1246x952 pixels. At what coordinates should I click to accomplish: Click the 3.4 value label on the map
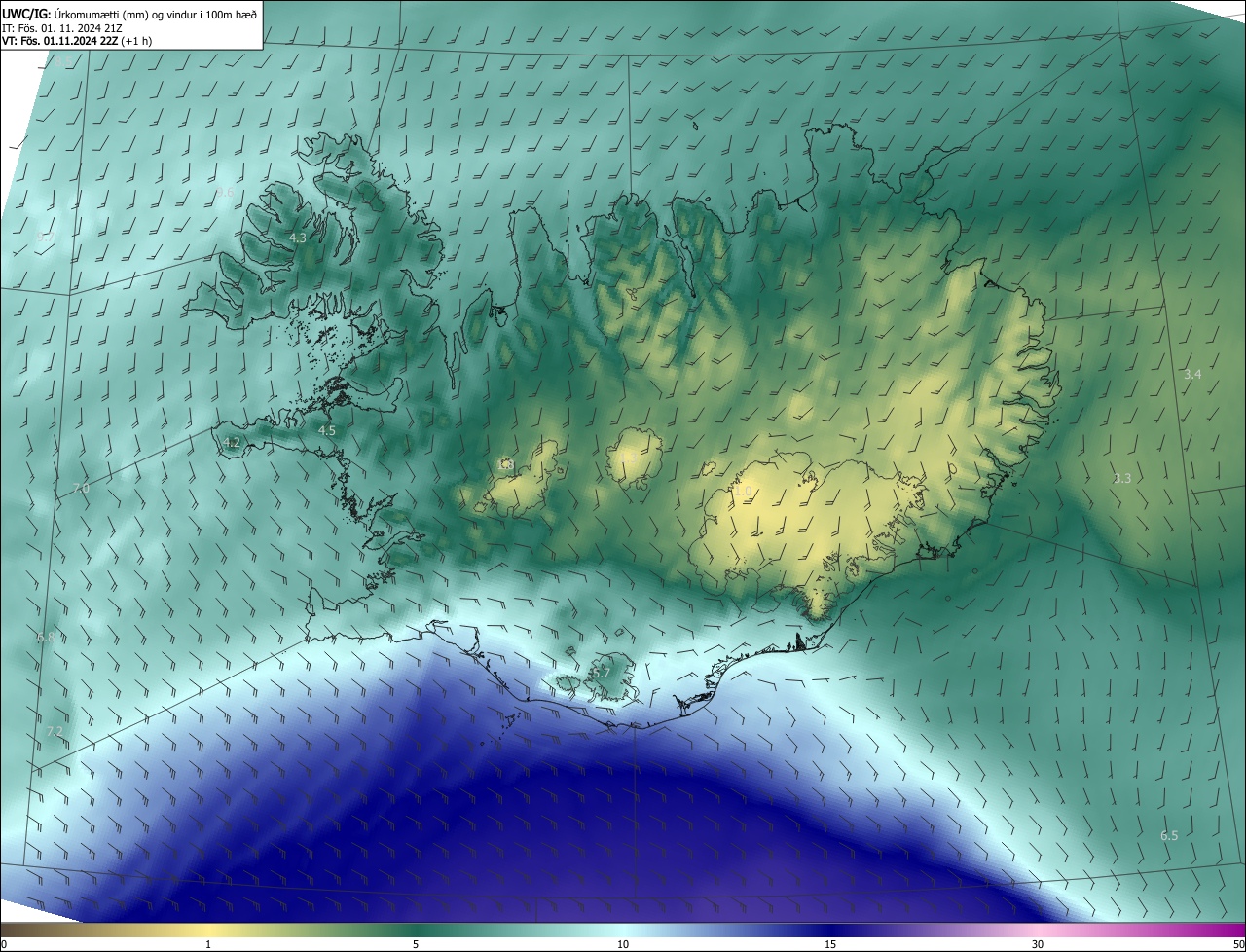point(1192,375)
